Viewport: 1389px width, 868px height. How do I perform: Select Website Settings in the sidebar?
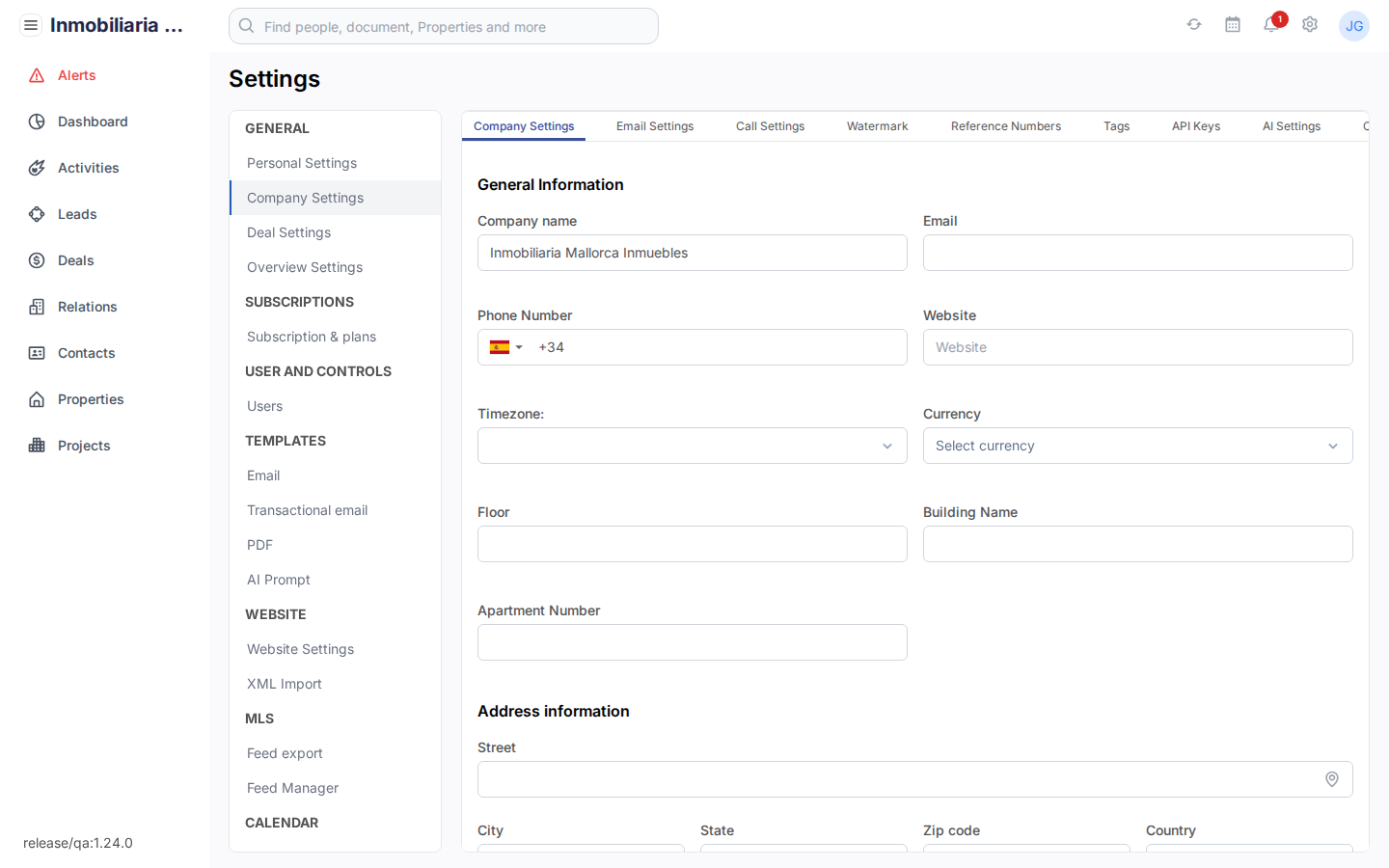300,649
